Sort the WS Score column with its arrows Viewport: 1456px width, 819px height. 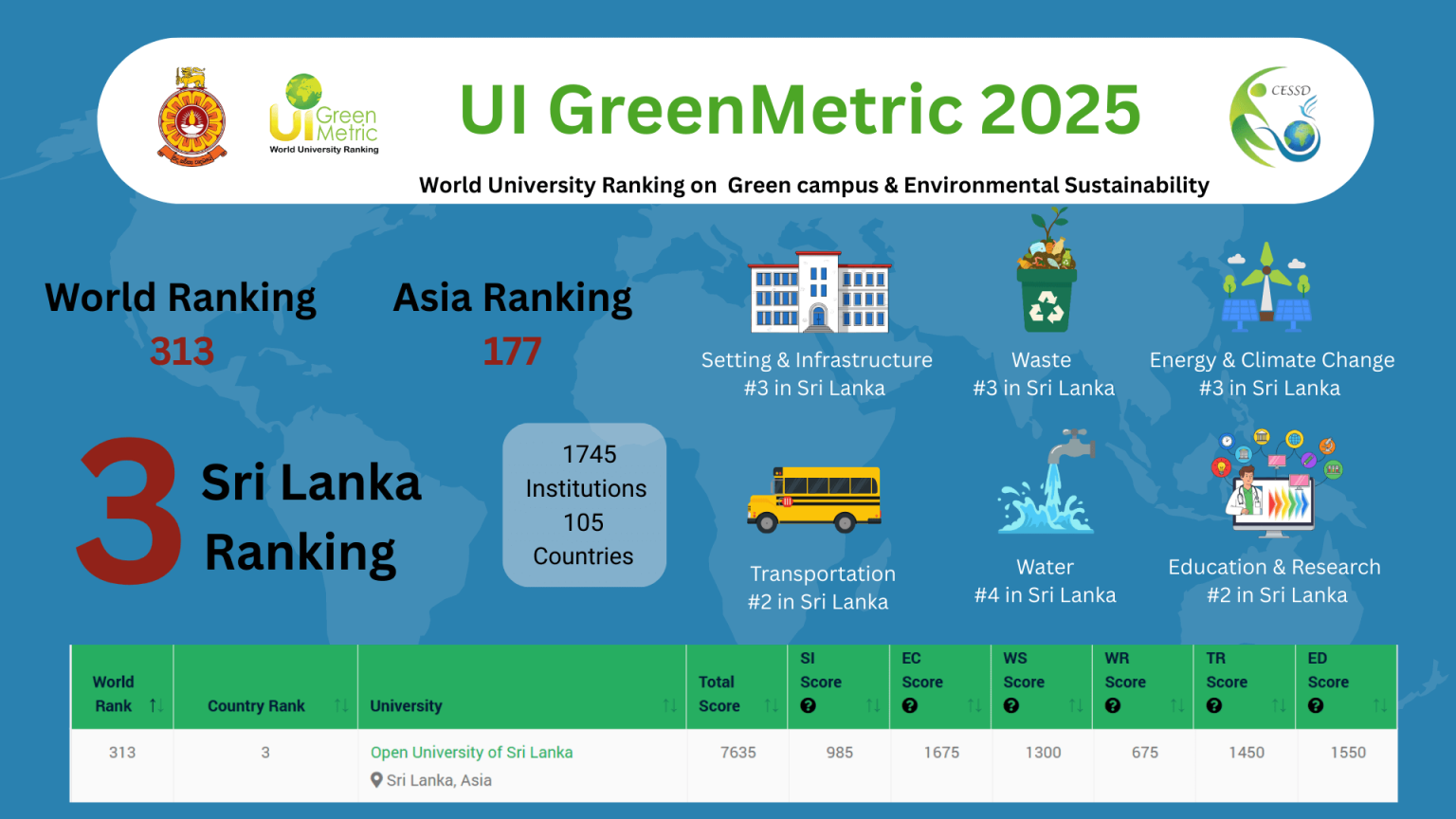click(1077, 705)
